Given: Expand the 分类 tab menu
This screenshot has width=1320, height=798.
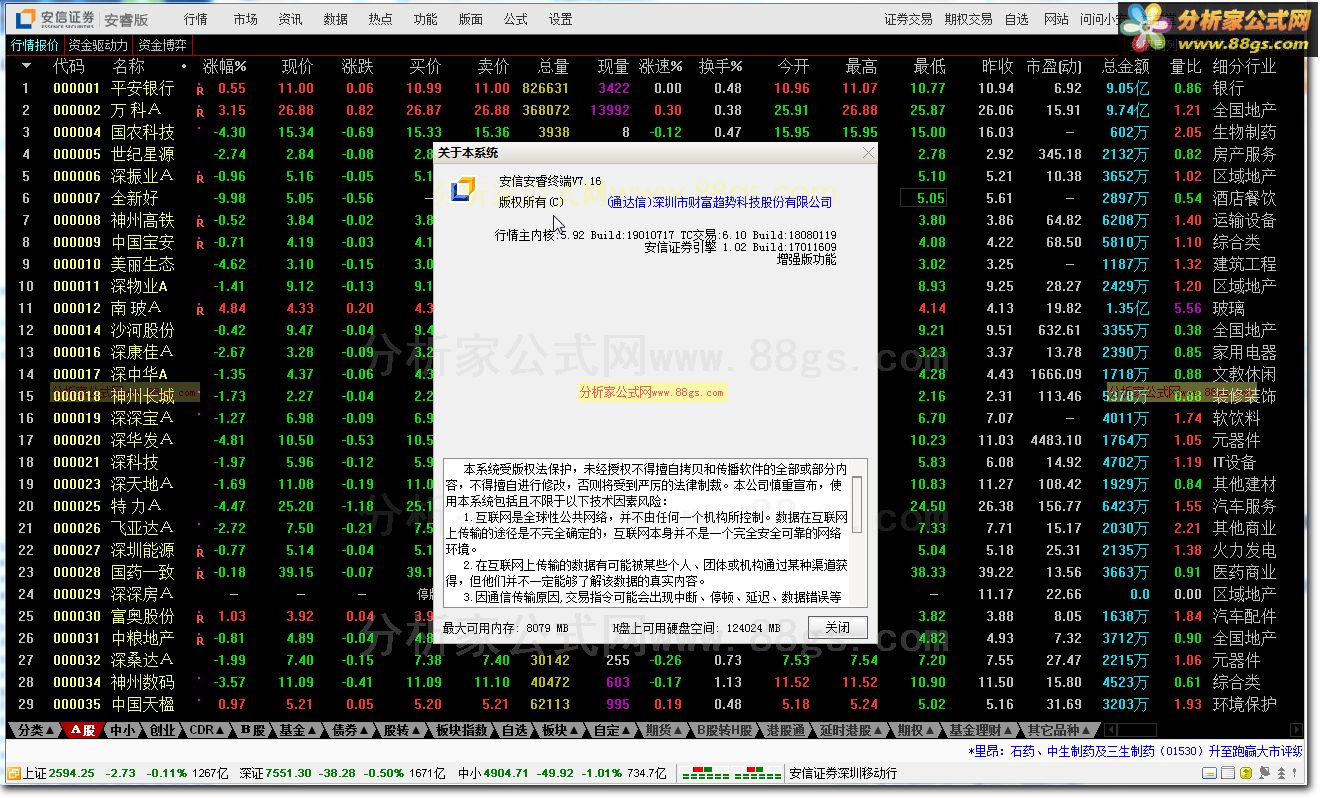Looking at the screenshot, I should [37, 730].
